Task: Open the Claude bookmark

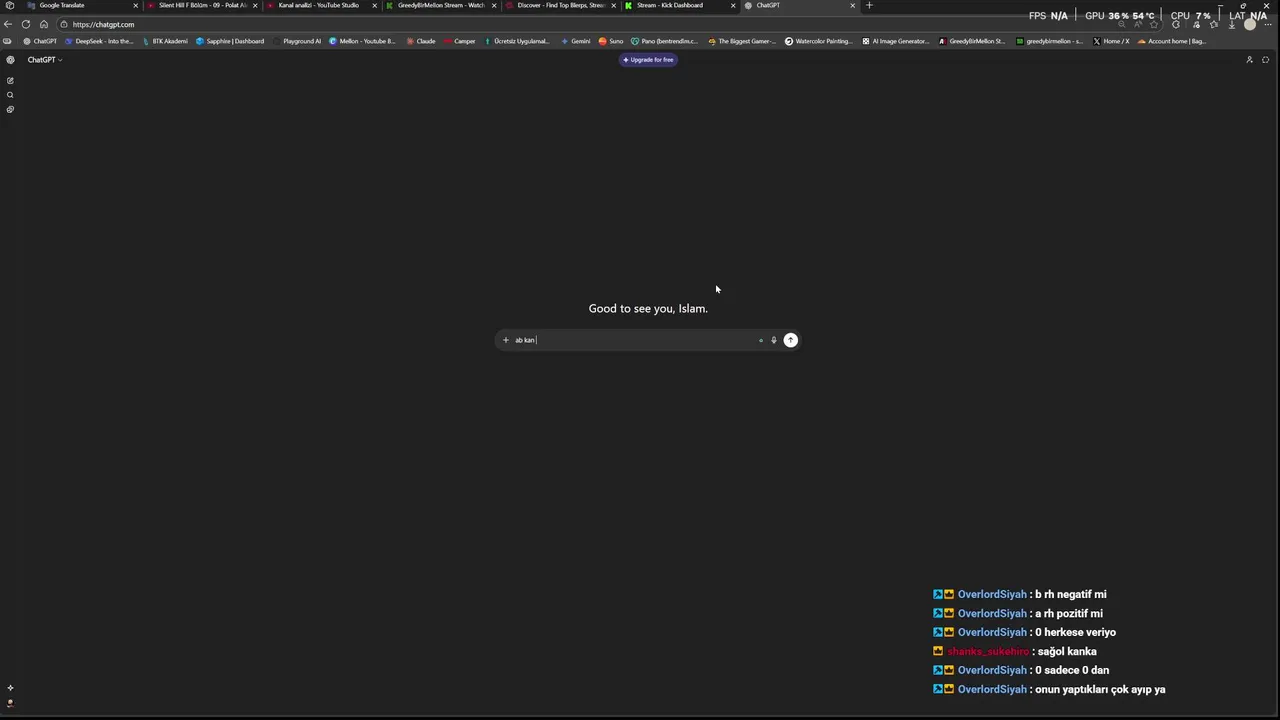Action: click(421, 41)
